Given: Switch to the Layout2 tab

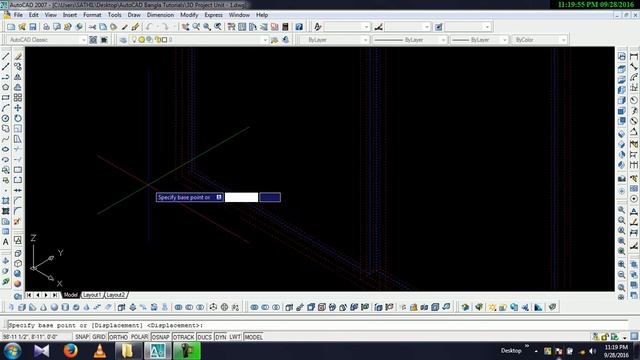Looking at the screenshot, I should coord(116,295).
